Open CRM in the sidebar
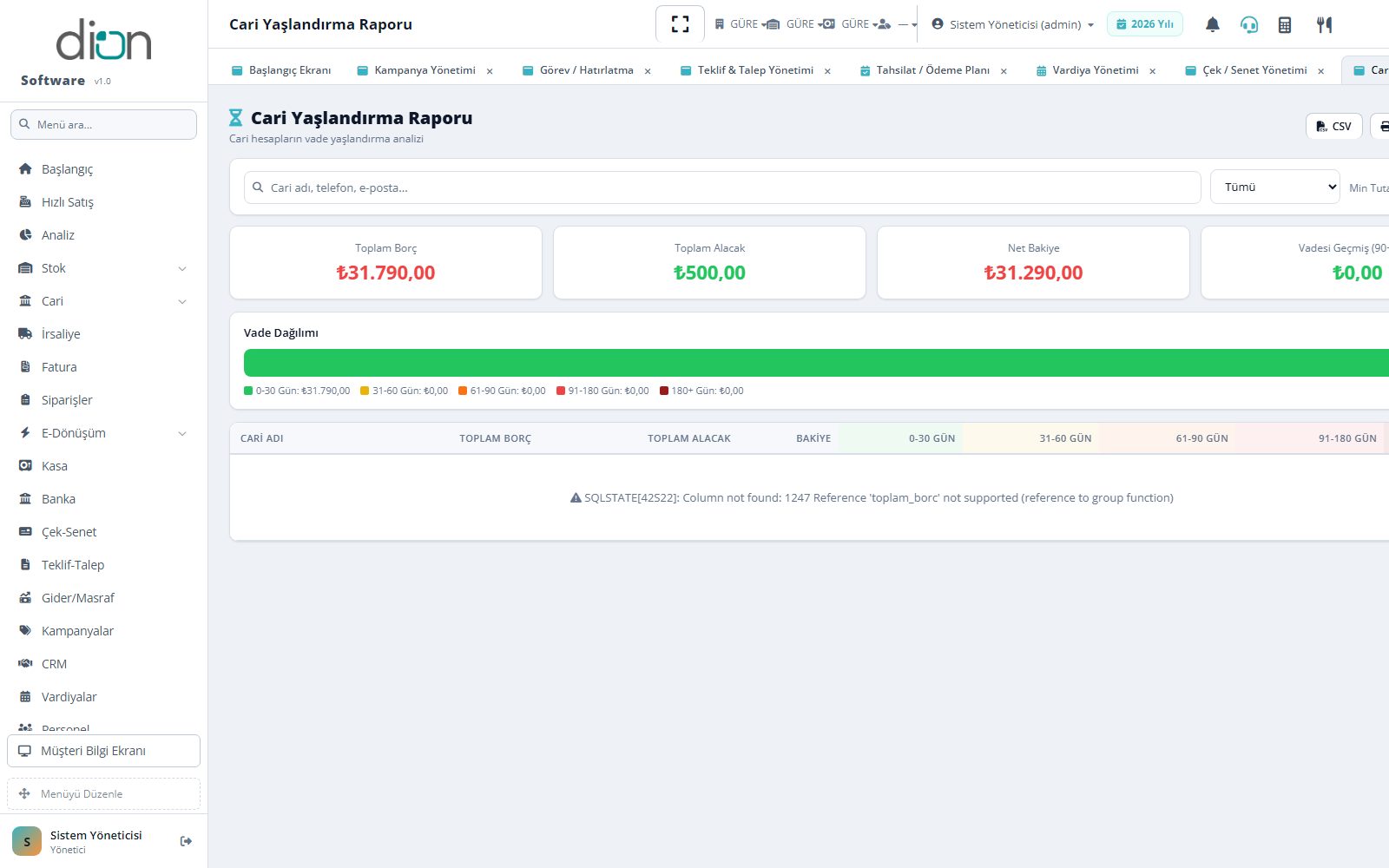This screenshot has height=868, width=1389. (103, 664)
